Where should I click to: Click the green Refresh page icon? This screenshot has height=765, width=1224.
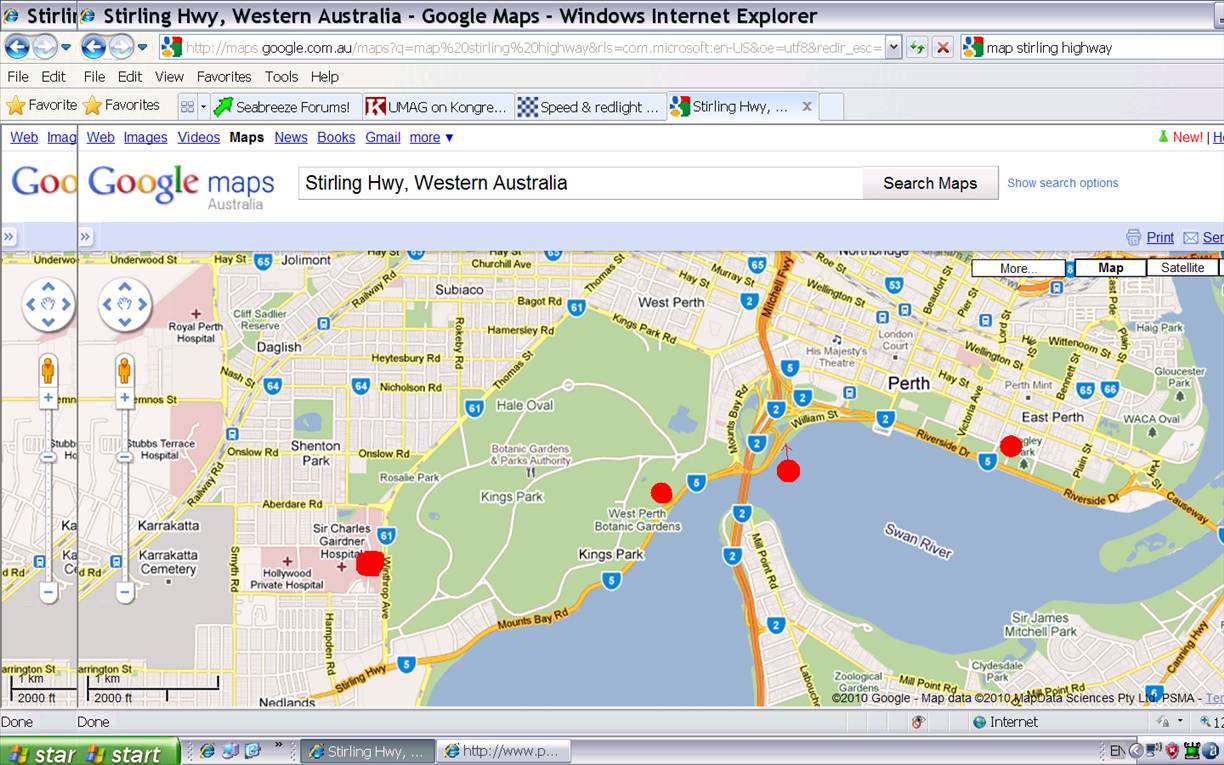[x=917, y=47]
